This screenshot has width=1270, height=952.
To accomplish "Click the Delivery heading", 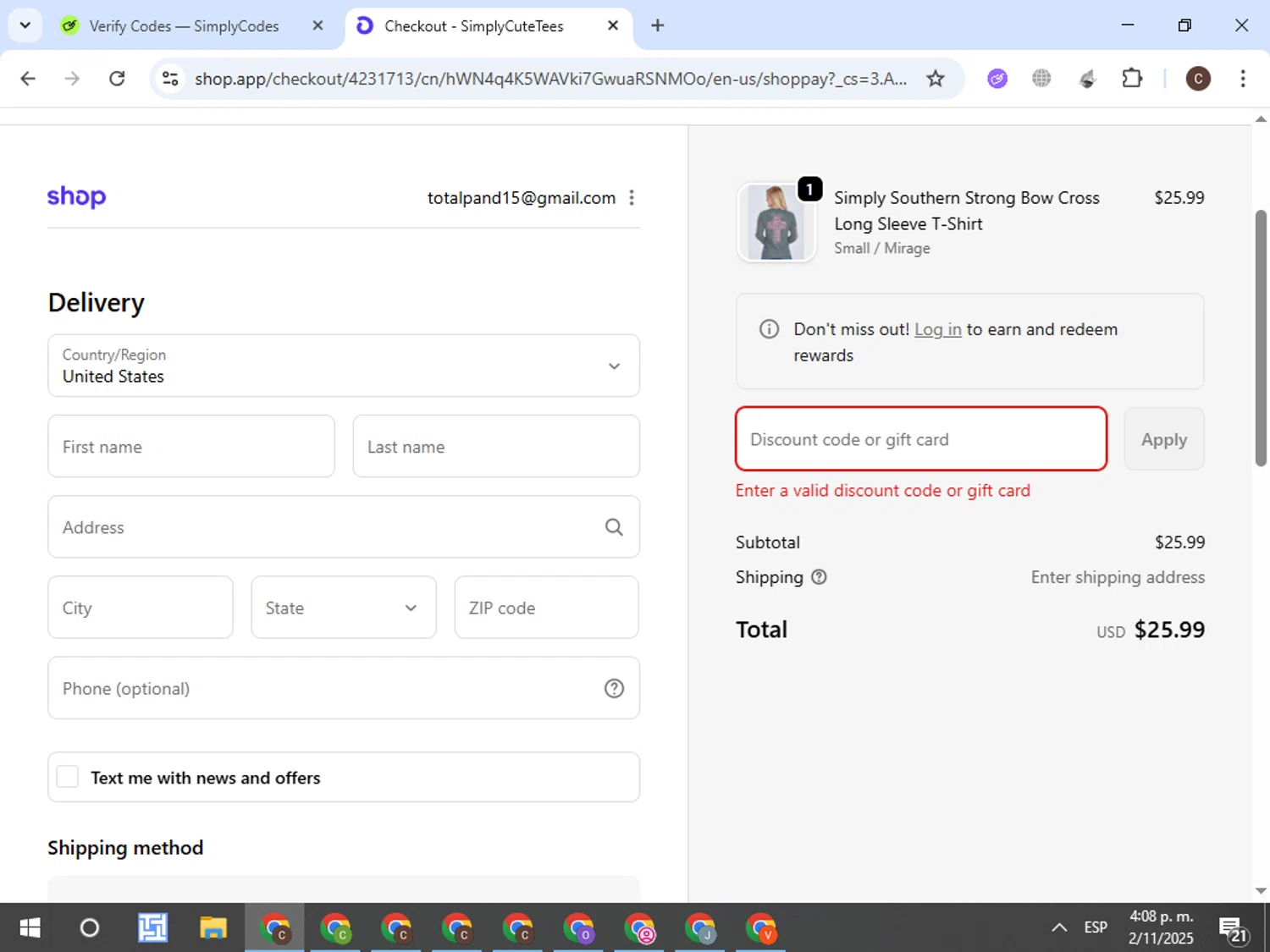I will 97,302.
